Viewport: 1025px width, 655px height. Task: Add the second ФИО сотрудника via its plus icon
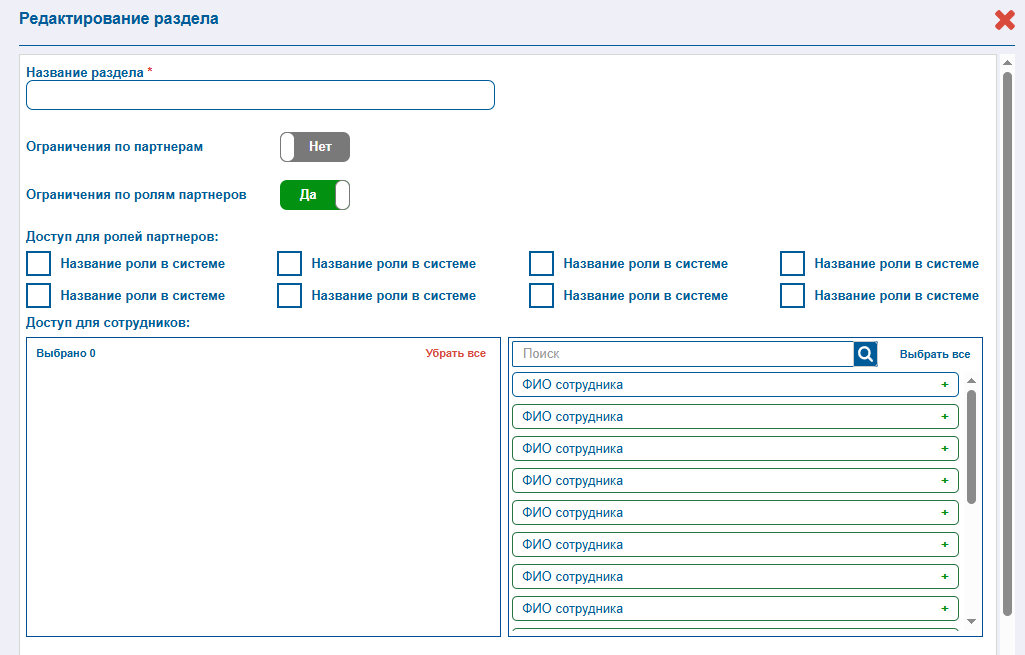pos(945,416)
